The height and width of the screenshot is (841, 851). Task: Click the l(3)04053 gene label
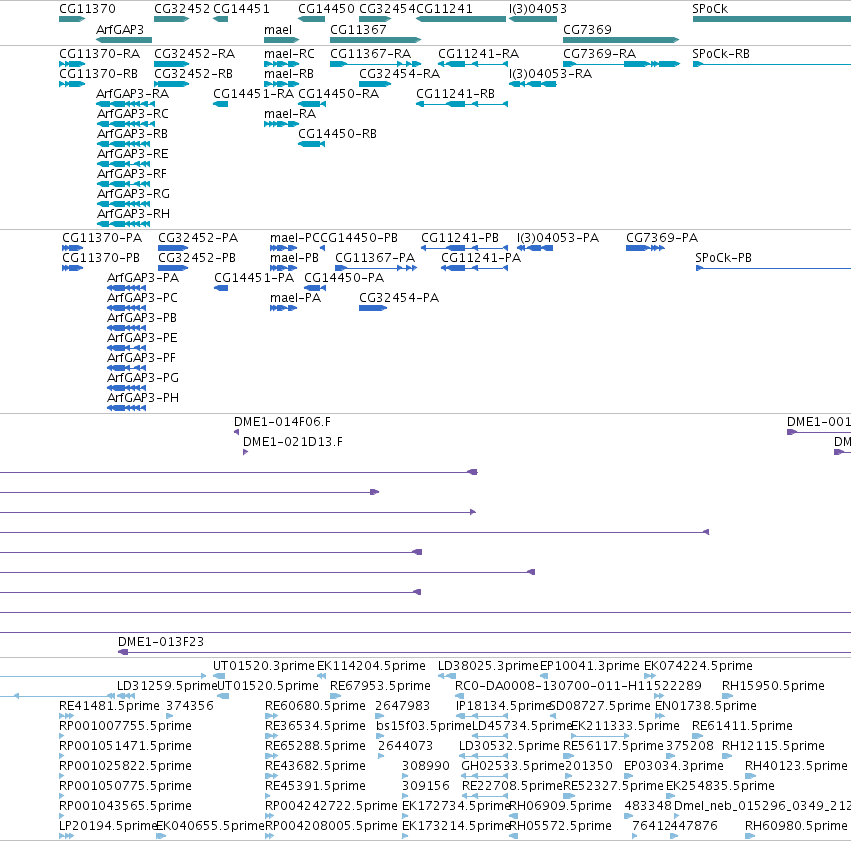(x=538, y=9)
